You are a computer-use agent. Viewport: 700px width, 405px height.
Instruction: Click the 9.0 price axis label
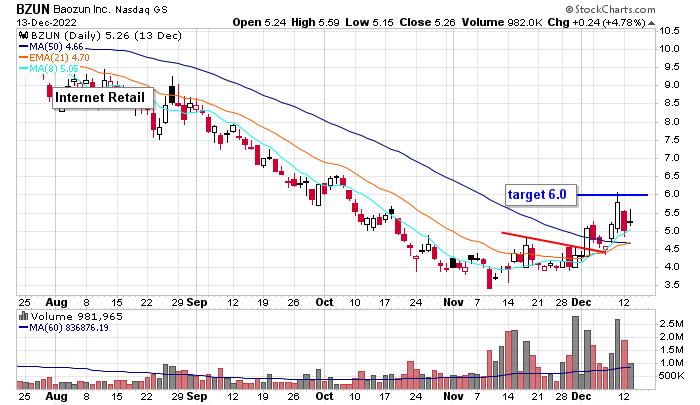(x=672, y=85)
